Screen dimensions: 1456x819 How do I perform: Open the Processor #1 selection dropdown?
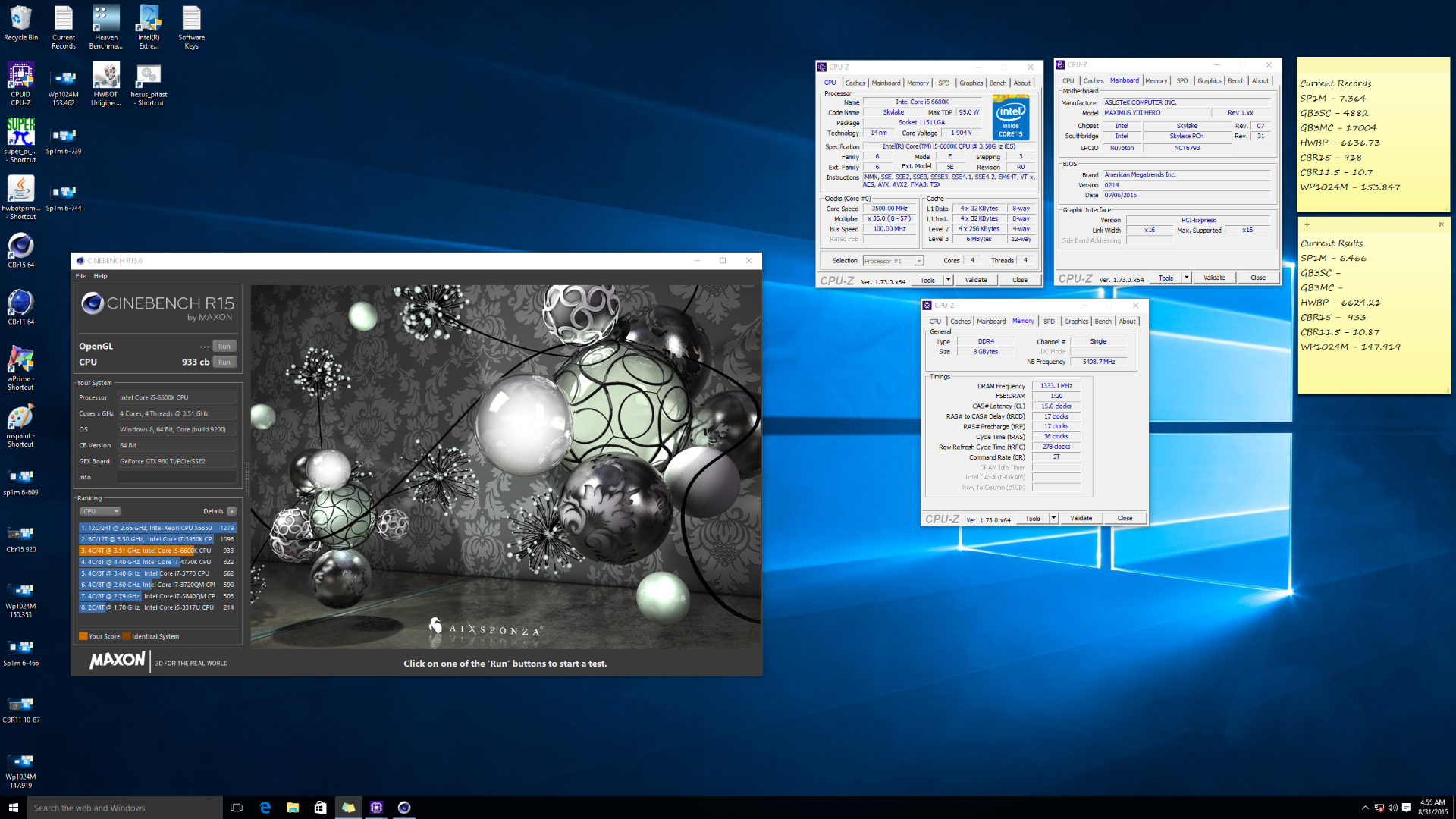click(x=893, y=261)
